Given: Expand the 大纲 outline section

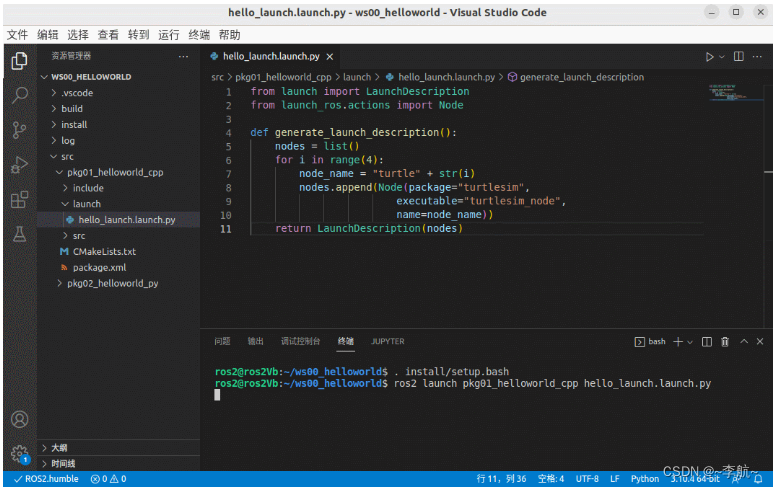Looking at the screenshot, I should (x=118, y=448).
